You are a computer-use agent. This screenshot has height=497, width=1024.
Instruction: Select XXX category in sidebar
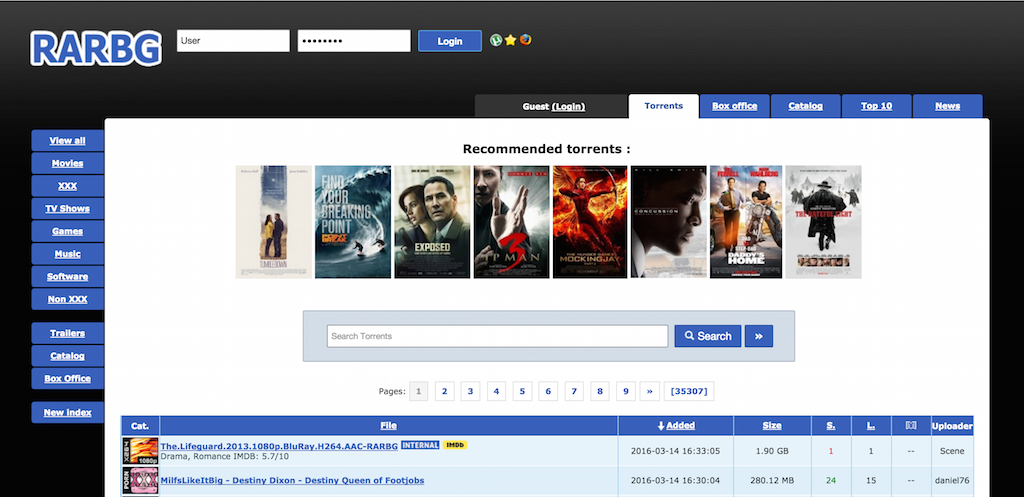[67, 185]
